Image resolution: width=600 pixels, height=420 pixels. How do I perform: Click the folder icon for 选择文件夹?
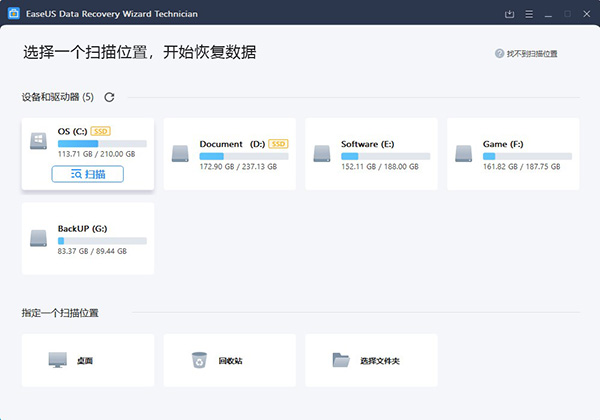(x=341, y=360)
